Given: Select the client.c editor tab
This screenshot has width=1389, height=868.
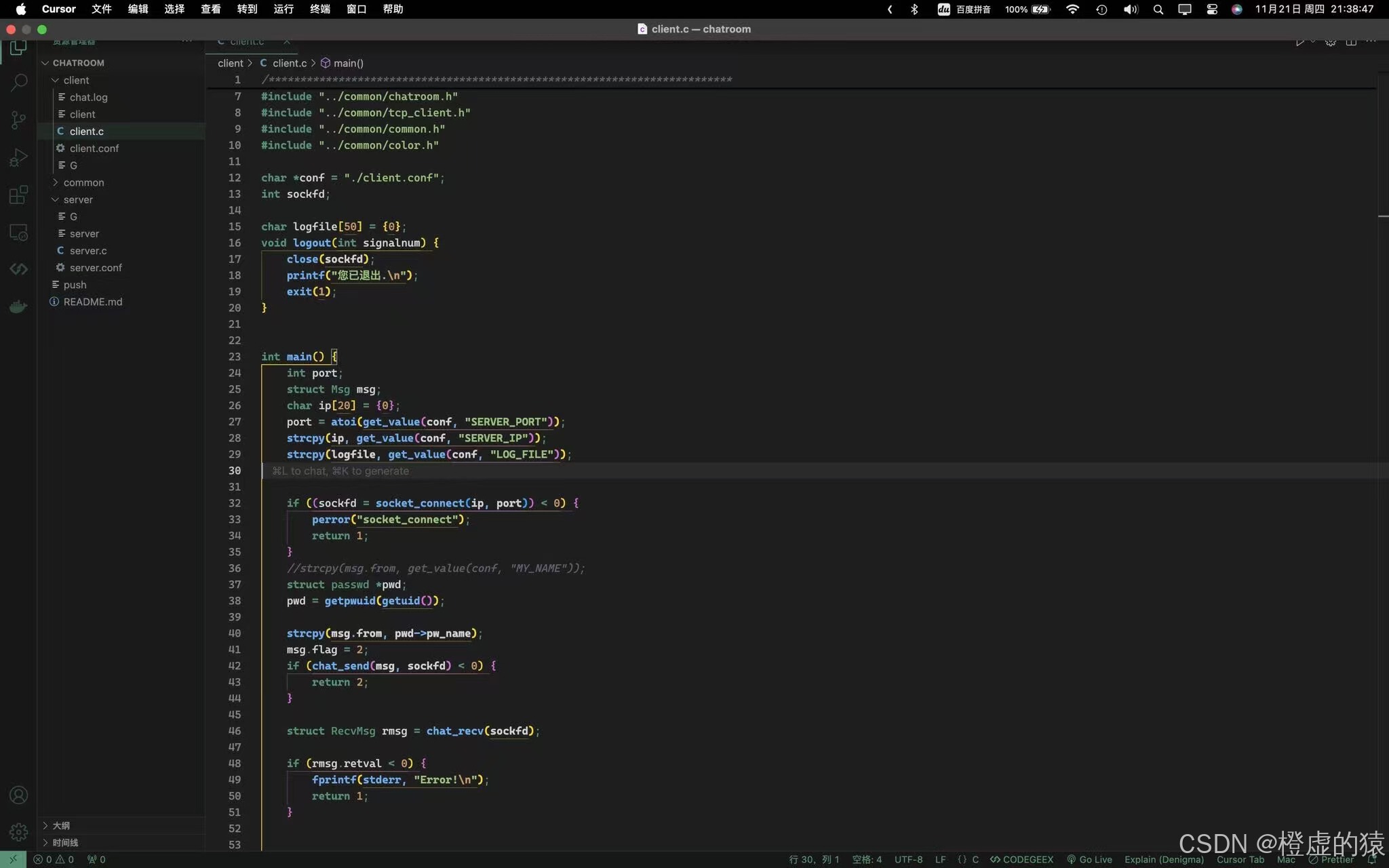Looking at the screenshot, I should 248,41.
